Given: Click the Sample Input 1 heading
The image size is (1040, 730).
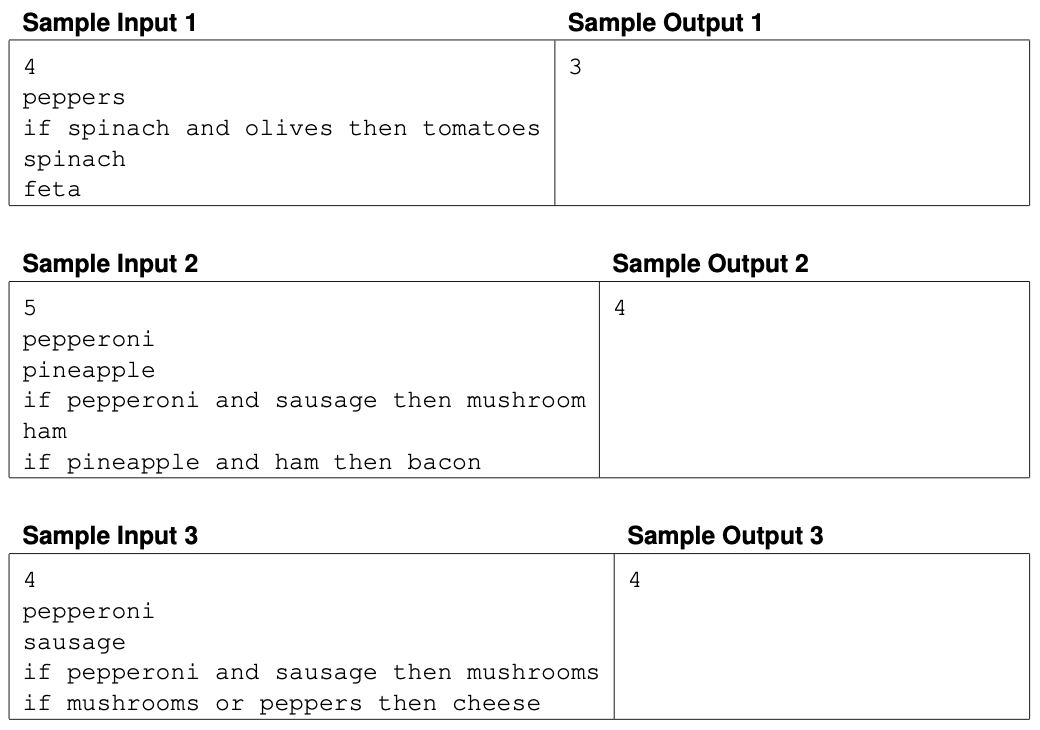Looking at the screenshot, I should pos(109,23).
